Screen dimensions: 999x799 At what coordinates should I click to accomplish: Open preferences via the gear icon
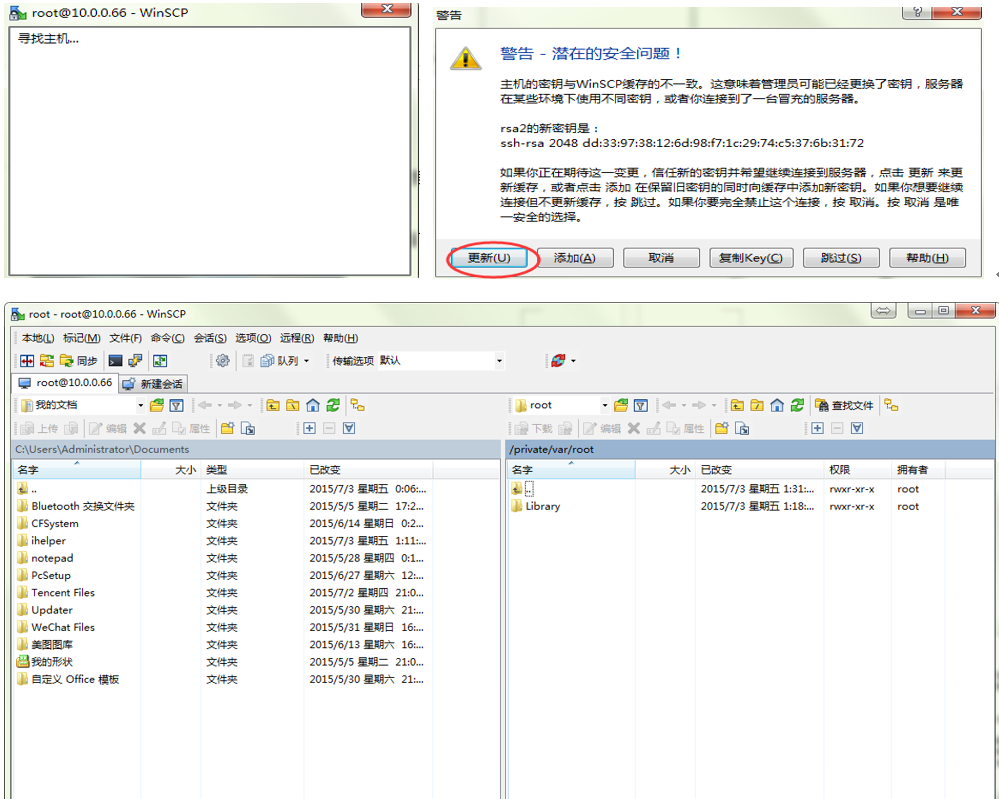pyautogui.click(x=222, y=361)
